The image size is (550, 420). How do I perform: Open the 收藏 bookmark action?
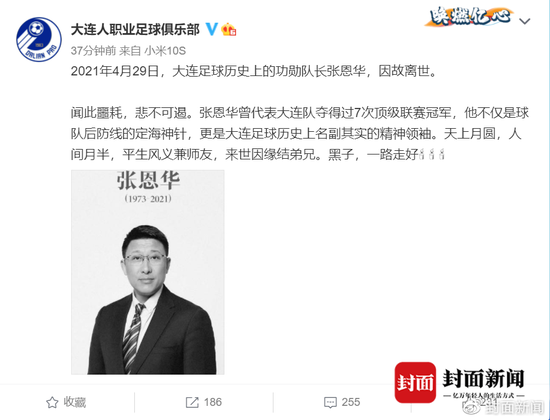[x=75, y=402]
